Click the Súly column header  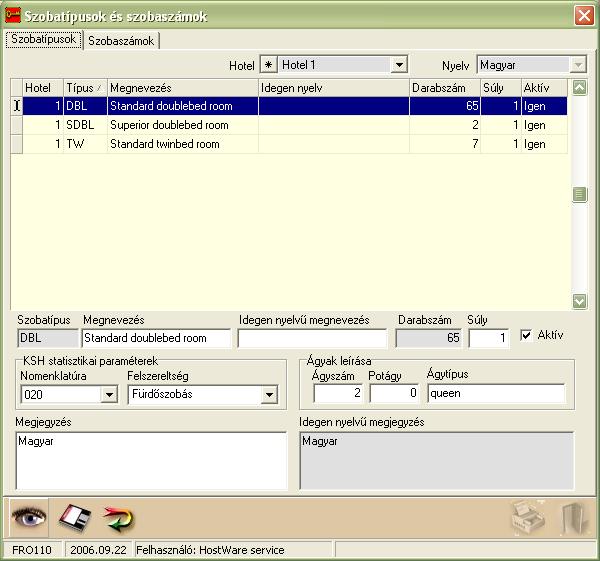(x=501, y=88)
